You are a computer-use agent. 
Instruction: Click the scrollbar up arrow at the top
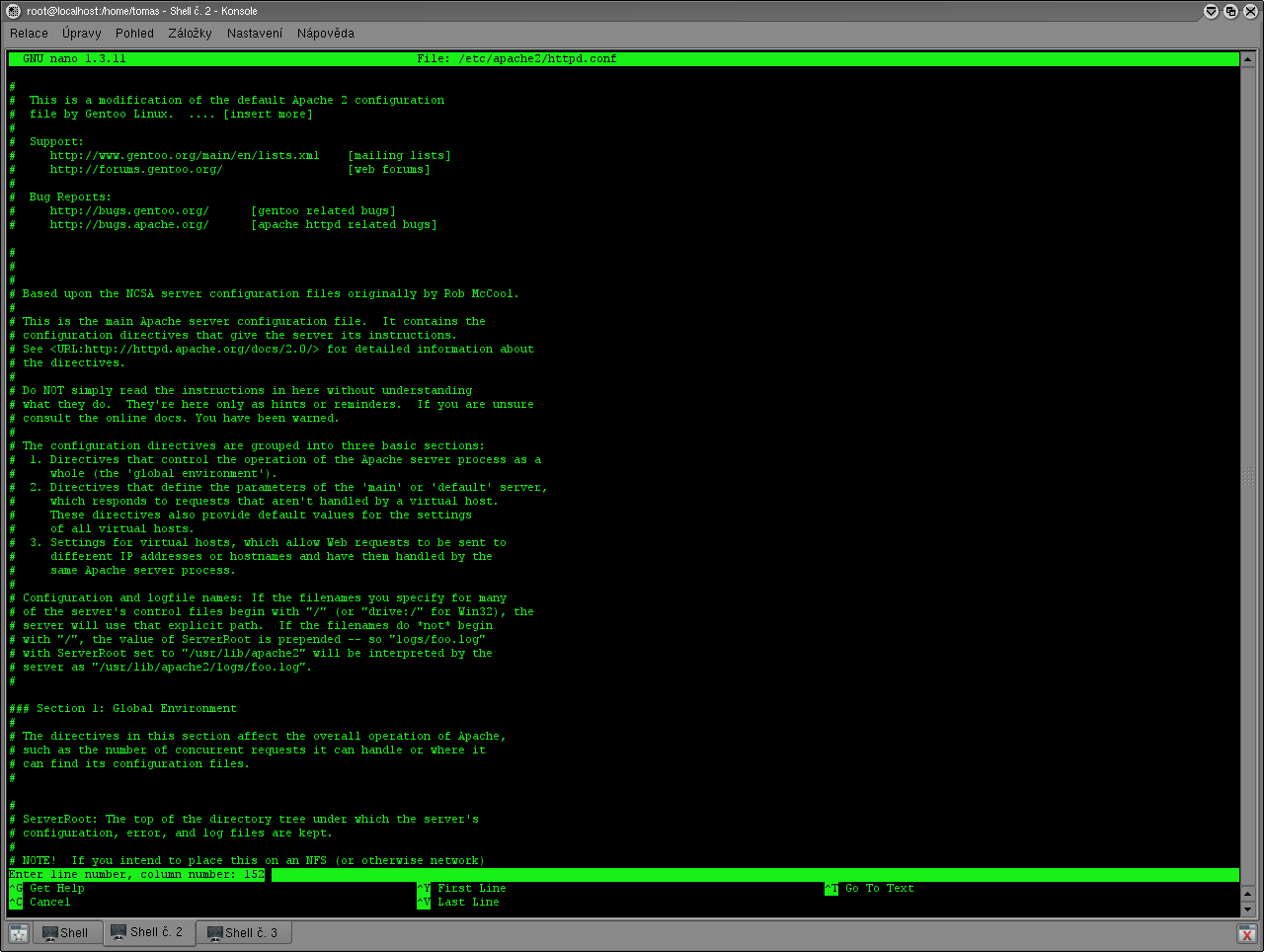coord(1247,59)
